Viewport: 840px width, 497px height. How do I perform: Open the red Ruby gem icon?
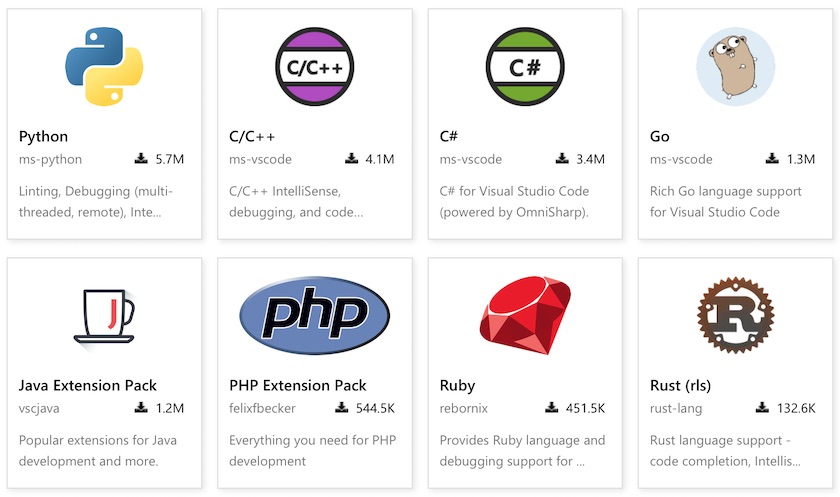(x=525, y=315)
